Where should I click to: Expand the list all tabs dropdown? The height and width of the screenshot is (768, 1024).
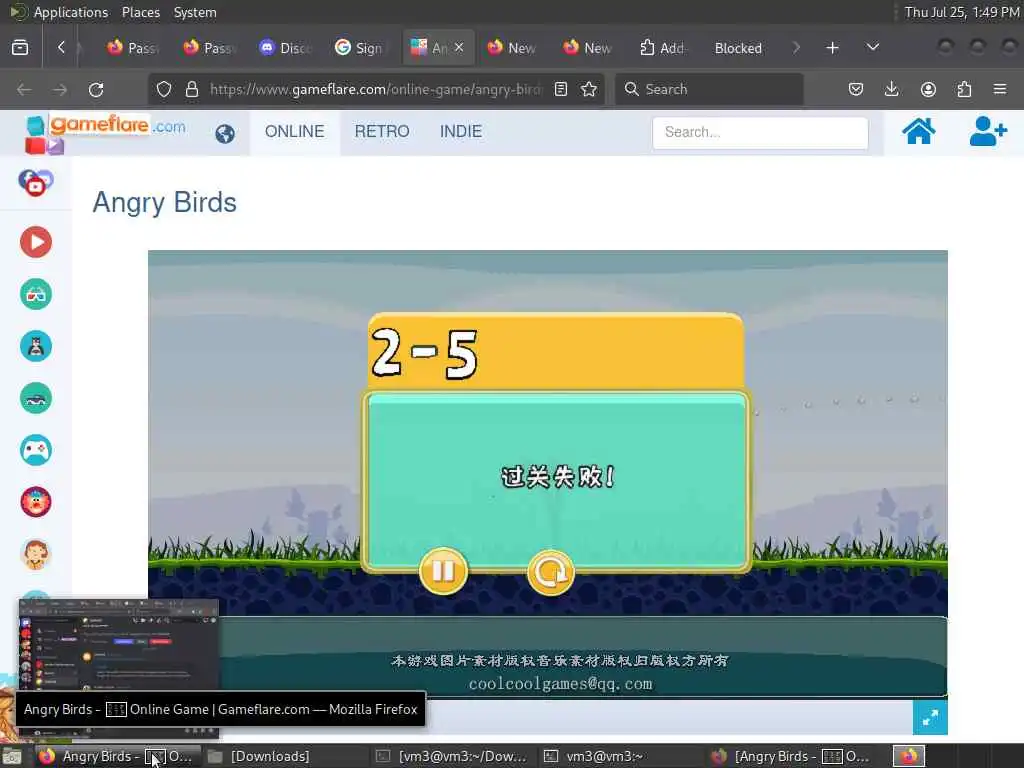tap(872, 48)
